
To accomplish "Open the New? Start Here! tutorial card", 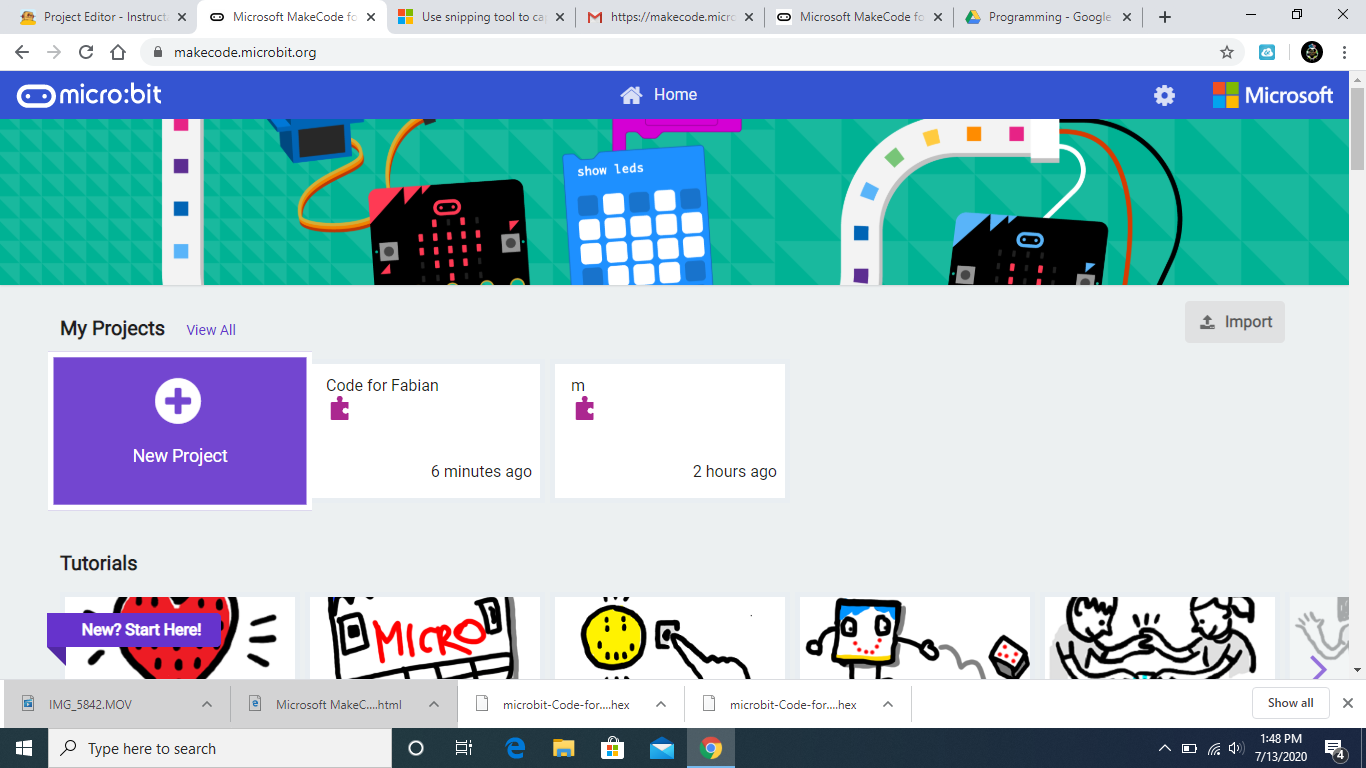I will pos(180,637).
